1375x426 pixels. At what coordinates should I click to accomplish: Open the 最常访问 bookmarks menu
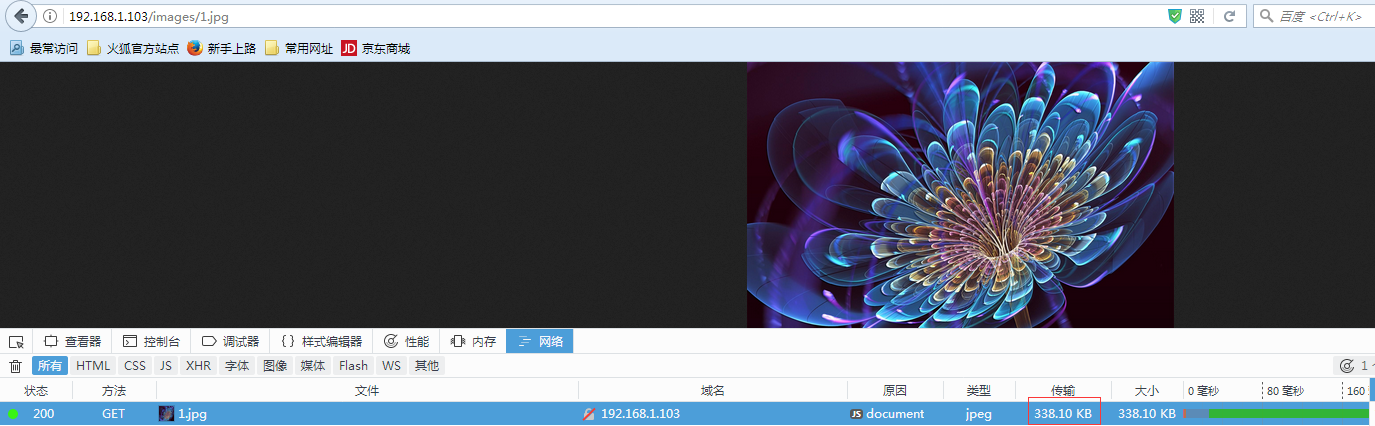pyautogui.click(x=44, y=48)
